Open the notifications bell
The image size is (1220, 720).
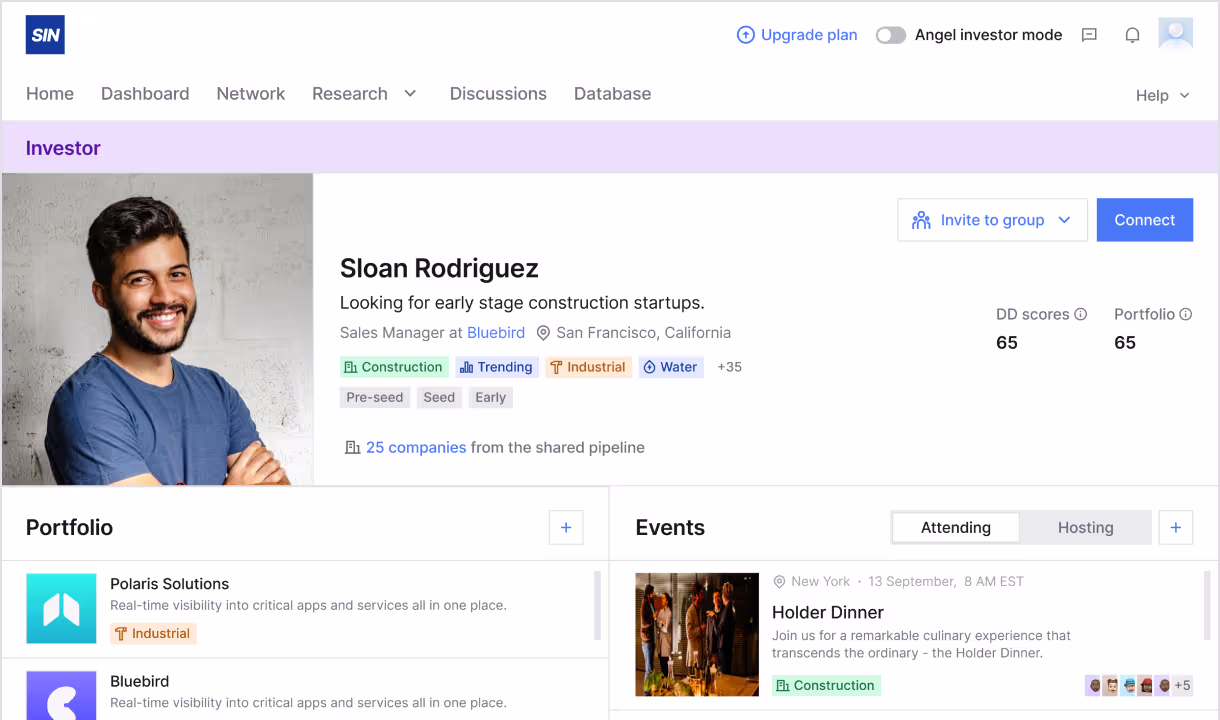(1132, 35)
